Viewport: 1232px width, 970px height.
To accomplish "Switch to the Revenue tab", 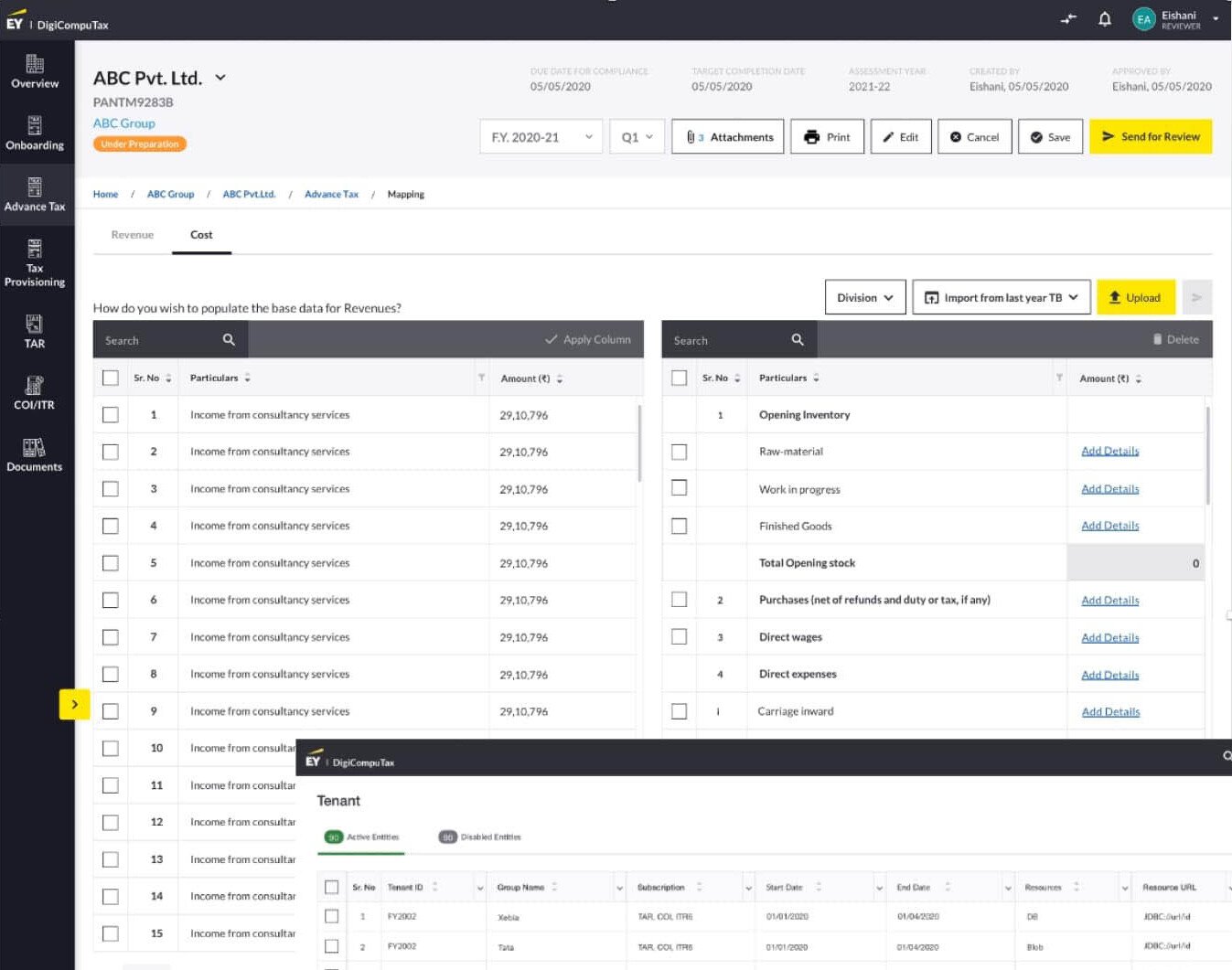I will 133,235.
